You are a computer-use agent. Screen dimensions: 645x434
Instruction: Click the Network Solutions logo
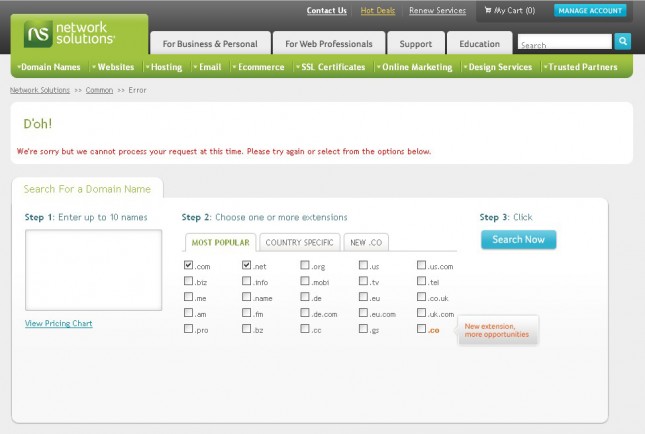tap(71, 34)
